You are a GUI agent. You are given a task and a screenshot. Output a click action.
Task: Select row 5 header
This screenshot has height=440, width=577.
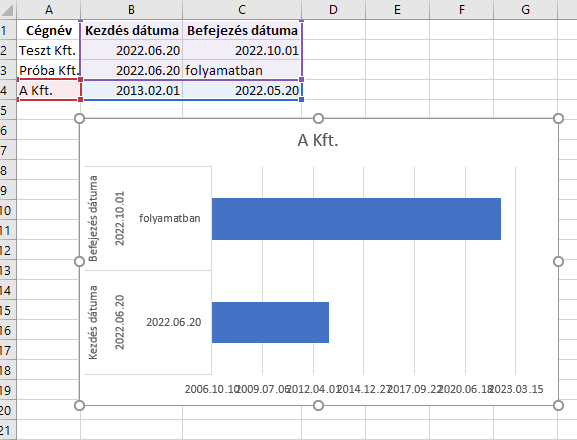pyautogui.click(x=7, y=110)
